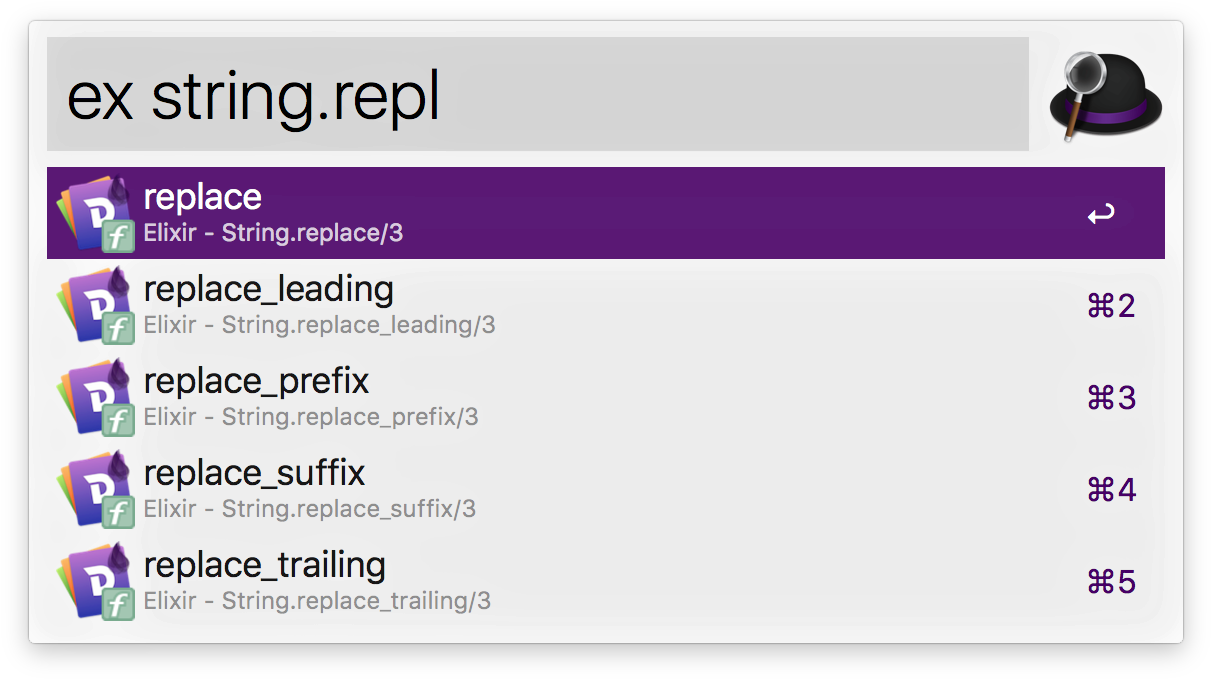The image size is (1211, 679).
Task: Click the 'Elixir - String.replace_prefix/3' subtitle
Action: [311, 417]
